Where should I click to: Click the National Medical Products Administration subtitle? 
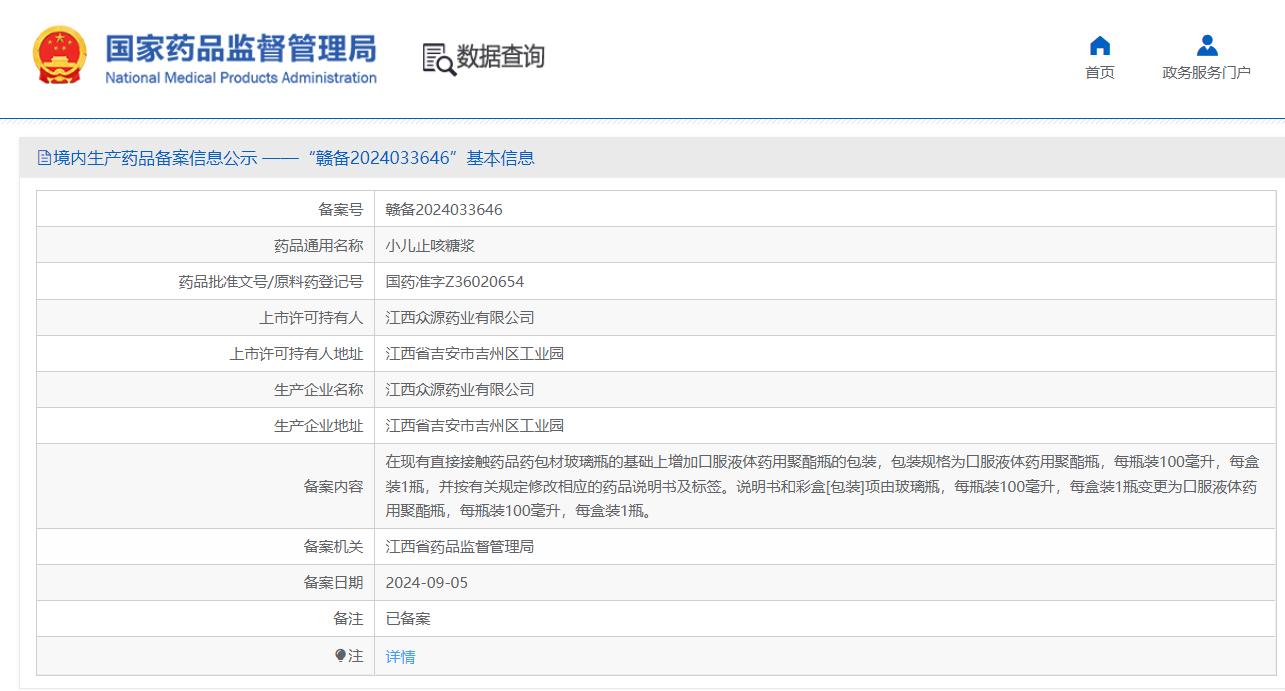pos(241,78)
